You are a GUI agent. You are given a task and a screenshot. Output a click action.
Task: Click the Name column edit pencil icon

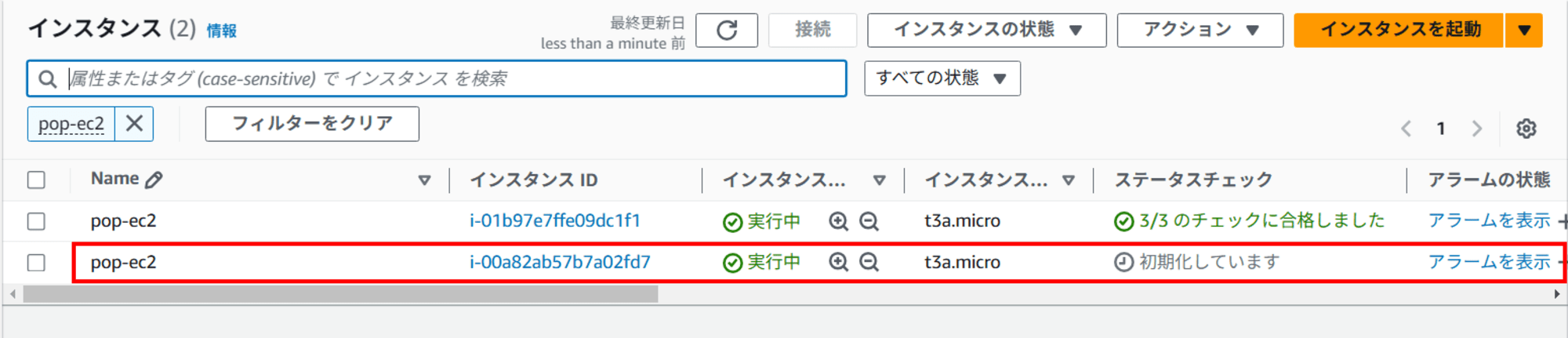pyautogui.click(x=154, y=180)
